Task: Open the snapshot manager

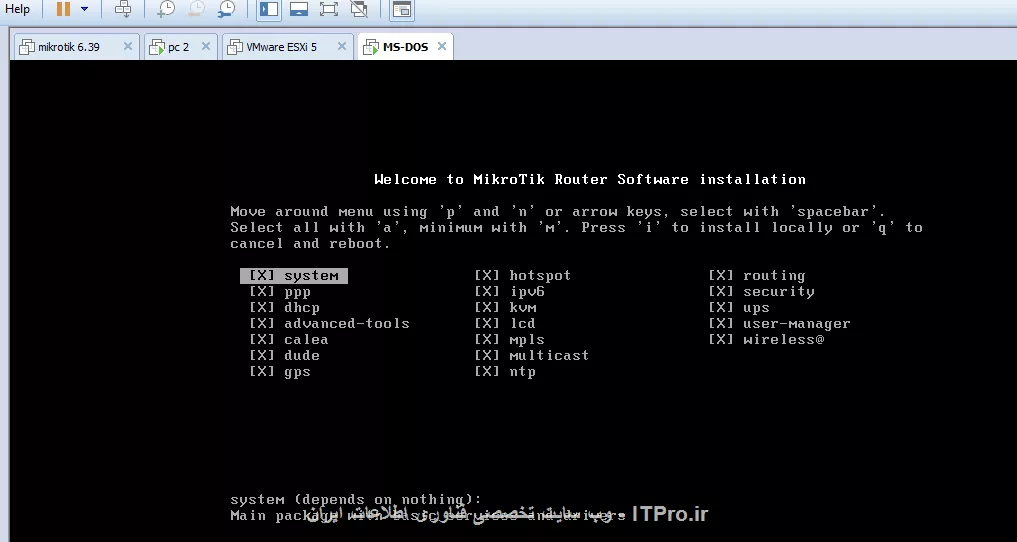Action: pos(226,9)
